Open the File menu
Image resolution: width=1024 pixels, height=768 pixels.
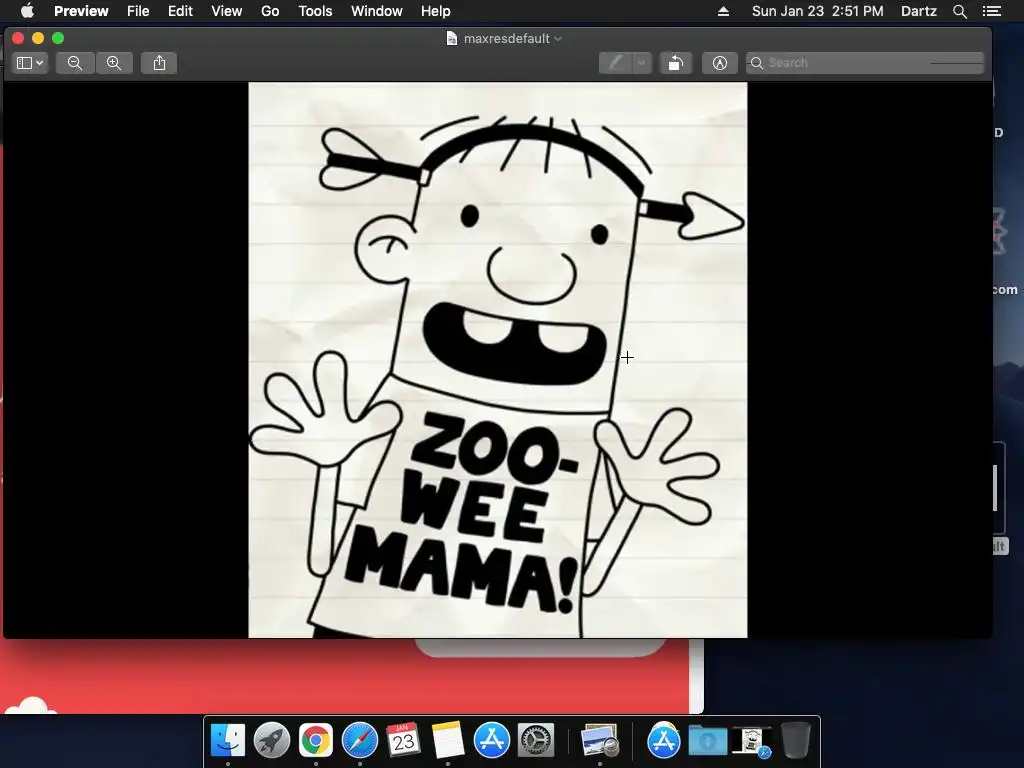(138, 11)
